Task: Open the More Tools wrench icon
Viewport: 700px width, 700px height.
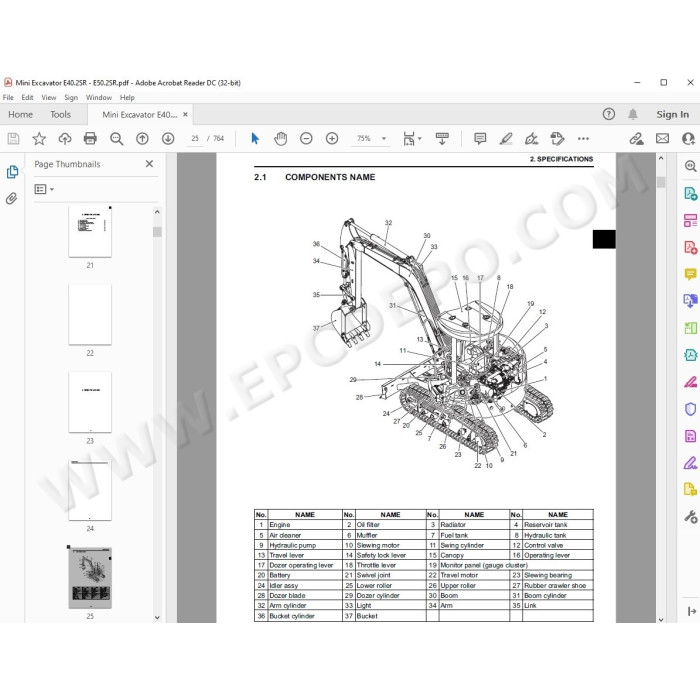Action: coord(691,517)
